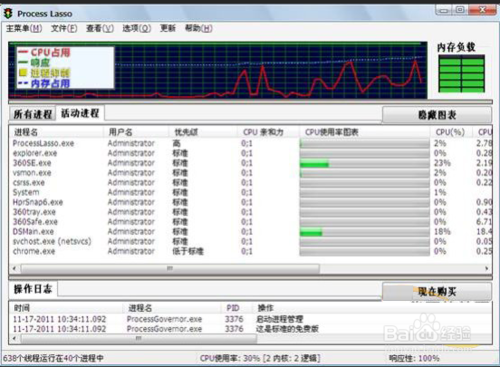Click the process list right scroll arrow
The image size is (500, 367).
tap(487, 268)
